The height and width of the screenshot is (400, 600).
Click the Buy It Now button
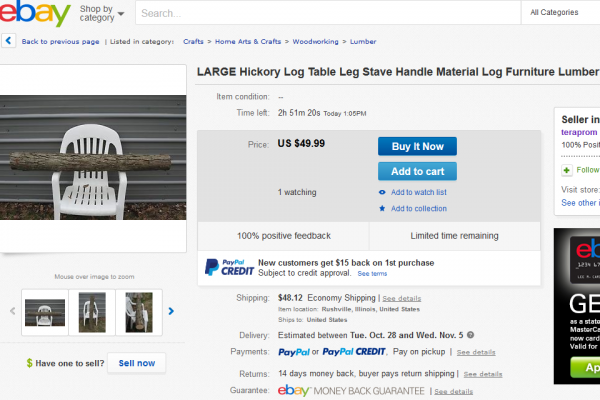417,146
